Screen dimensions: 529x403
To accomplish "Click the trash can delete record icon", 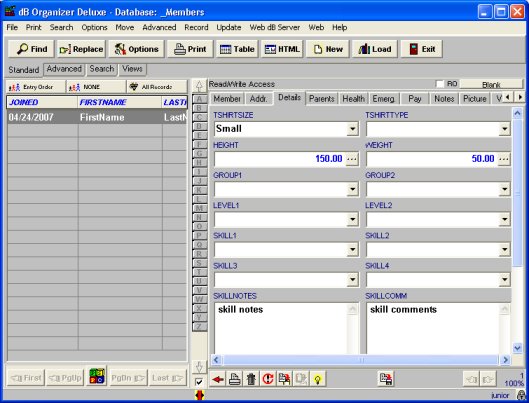I will pos(251,379).
